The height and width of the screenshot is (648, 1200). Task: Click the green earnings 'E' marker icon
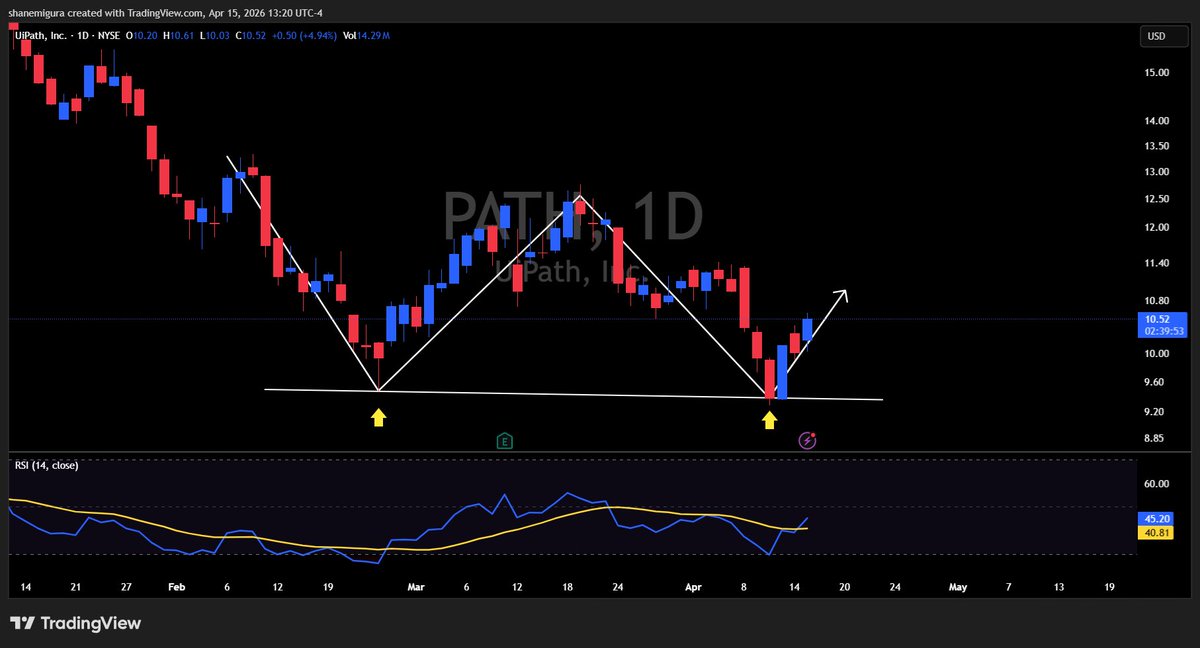(505, 441)
